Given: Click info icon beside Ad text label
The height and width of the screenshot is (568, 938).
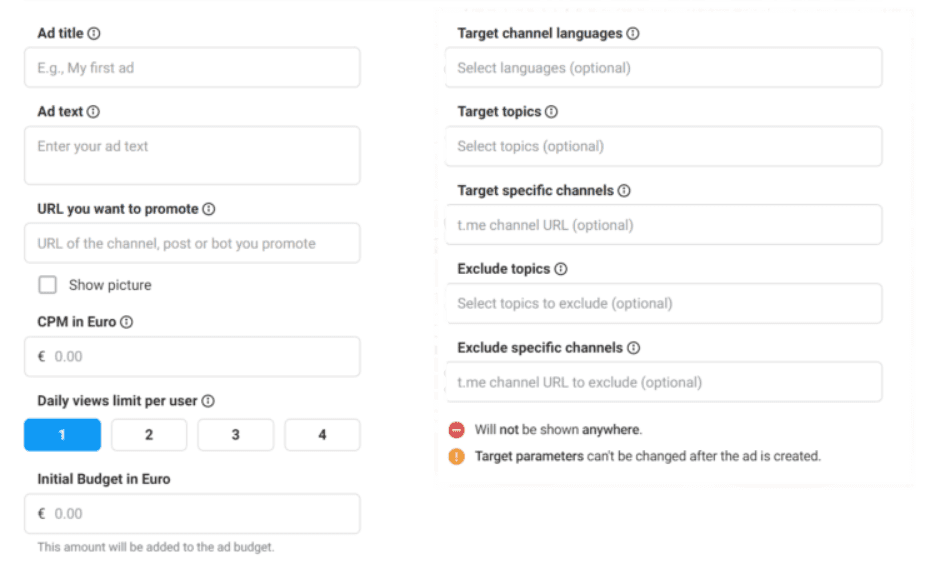Looking at the screenshot, I should tap(93, 112).
